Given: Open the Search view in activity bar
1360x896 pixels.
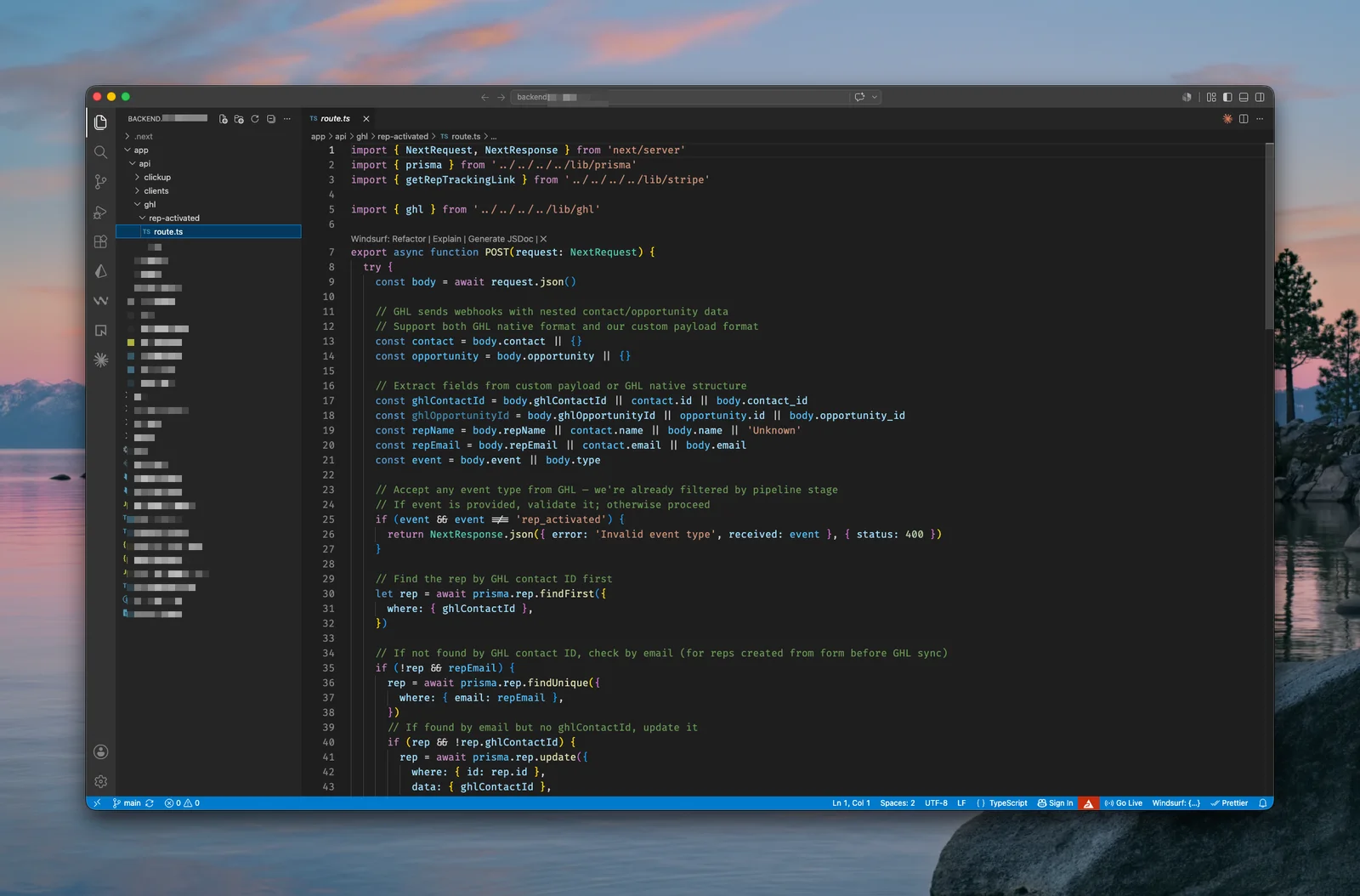Looking at the screenshot, I should (100, 152).
